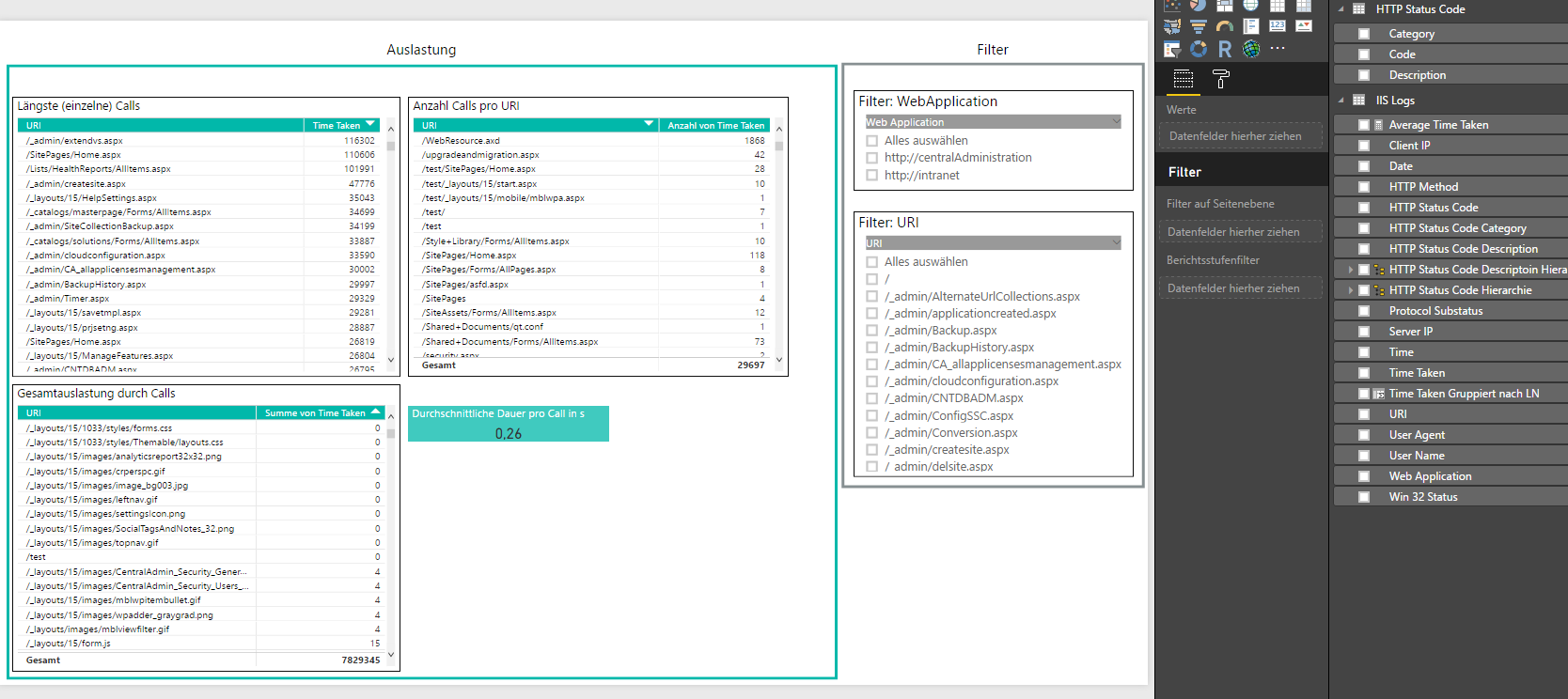Collapse the HTTP Status Code table group
Screen dimensions: 1568x699
click(1341, 9)
